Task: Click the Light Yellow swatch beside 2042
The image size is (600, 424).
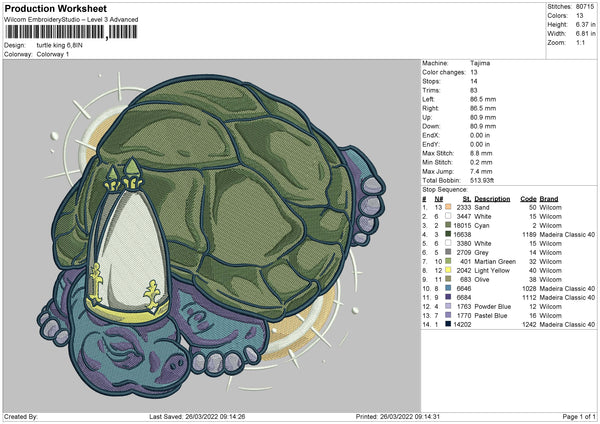Action: (x=448, y=270)
